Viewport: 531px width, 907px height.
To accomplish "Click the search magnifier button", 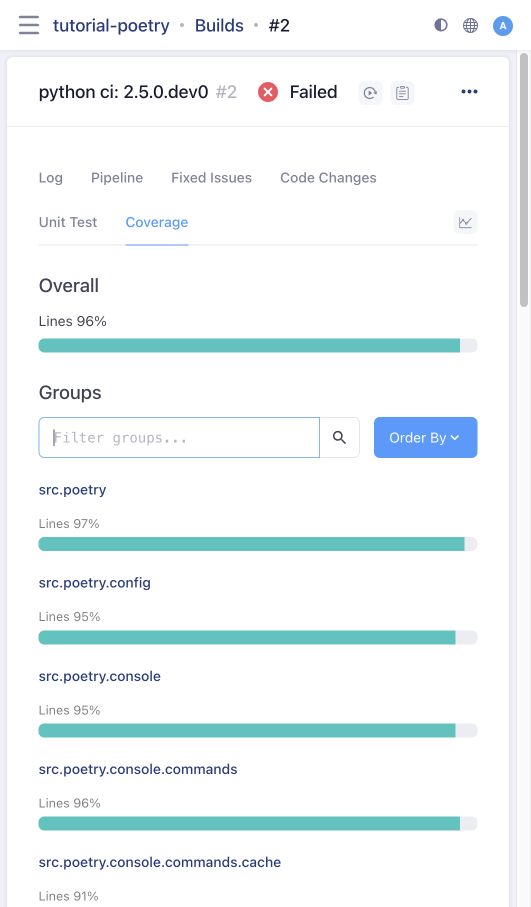I will pyautogui.click(x=340, y=437).
